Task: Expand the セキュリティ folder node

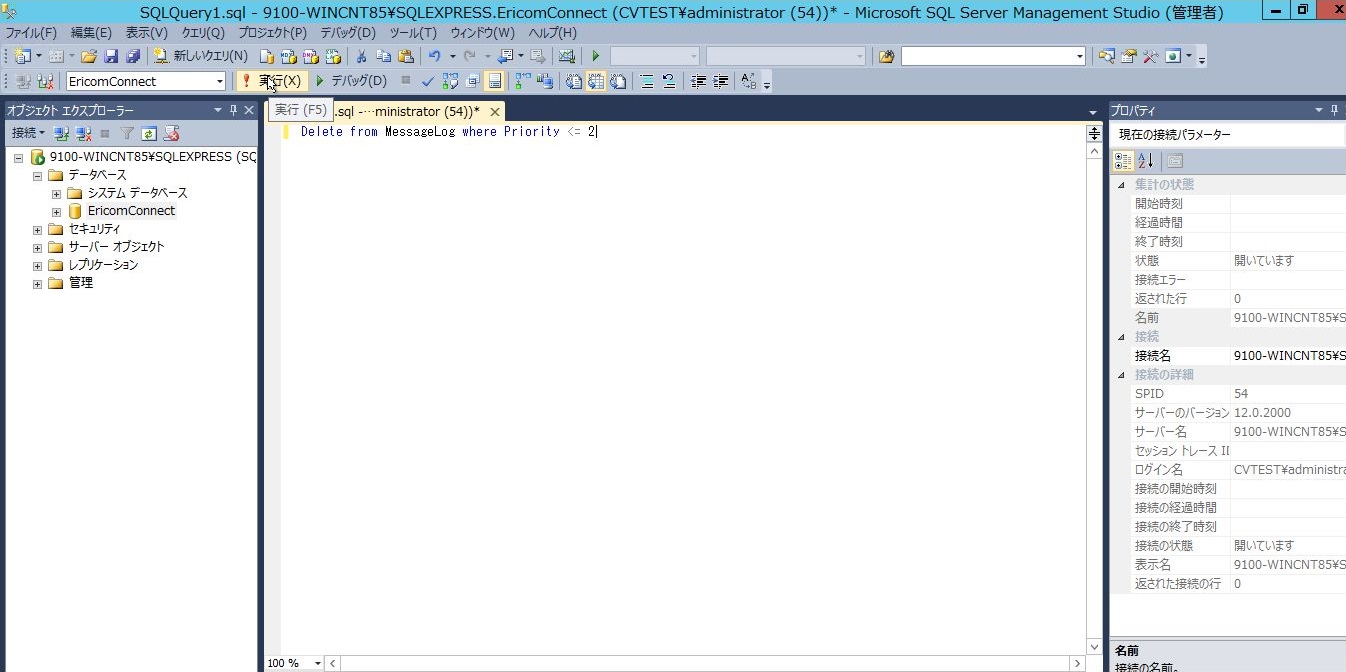Action: point(38,229)
